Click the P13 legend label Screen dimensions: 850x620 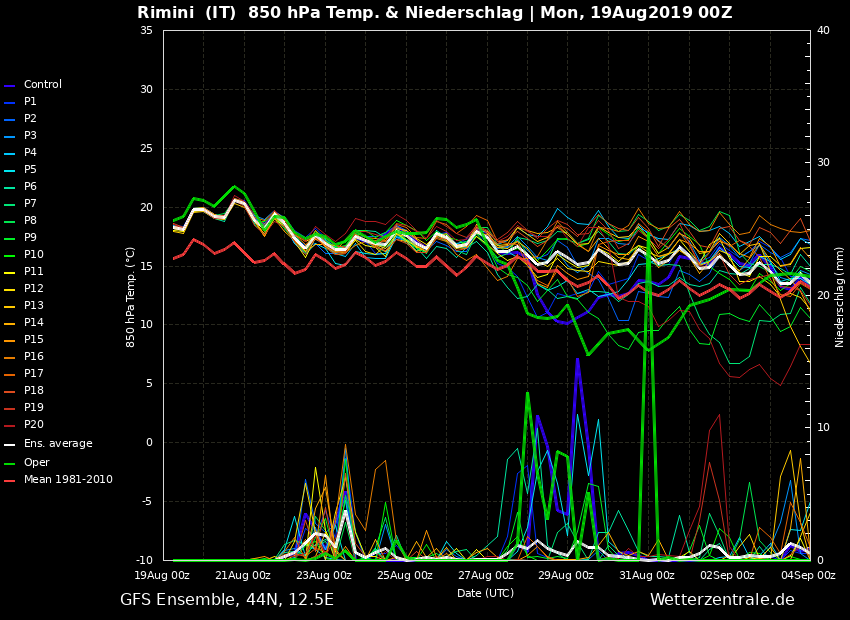[x=33, y=306]
